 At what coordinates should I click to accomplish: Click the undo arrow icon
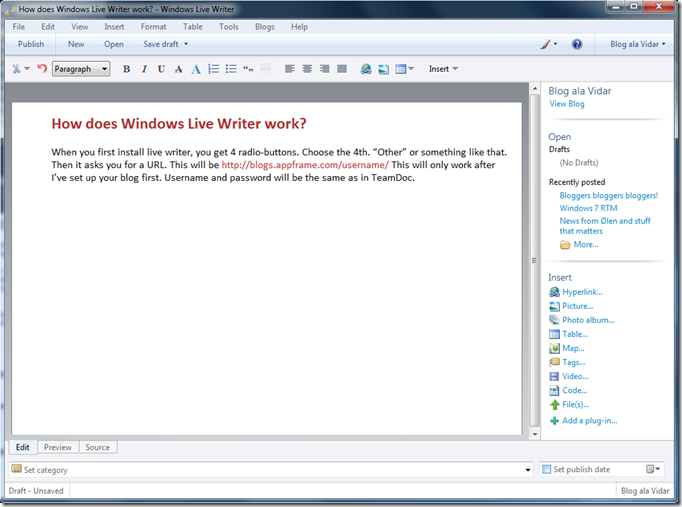(42, 69)
